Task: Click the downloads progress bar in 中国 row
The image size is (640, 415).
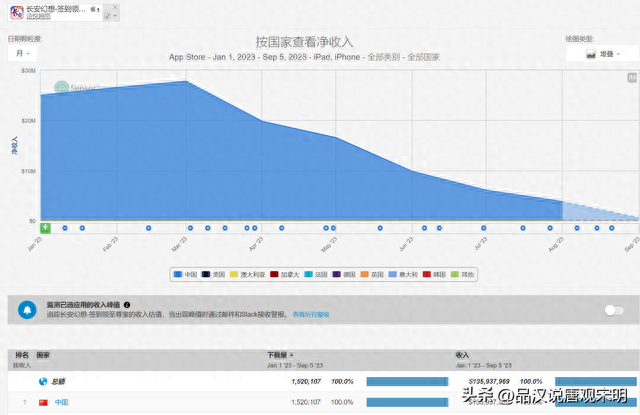Action: coord(407,402)
